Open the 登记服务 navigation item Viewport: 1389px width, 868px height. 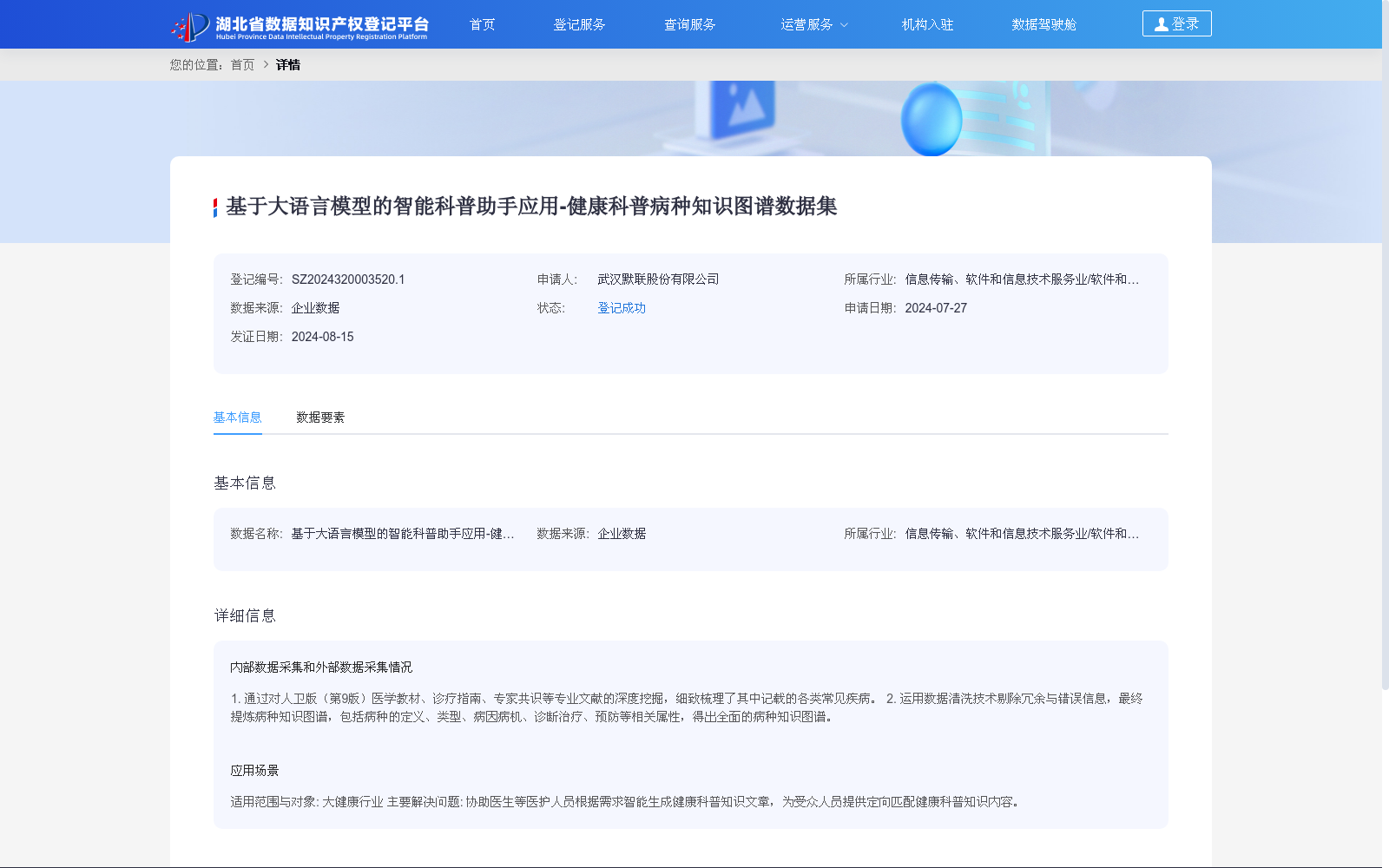pyautogui.click(x=579, y=24)
